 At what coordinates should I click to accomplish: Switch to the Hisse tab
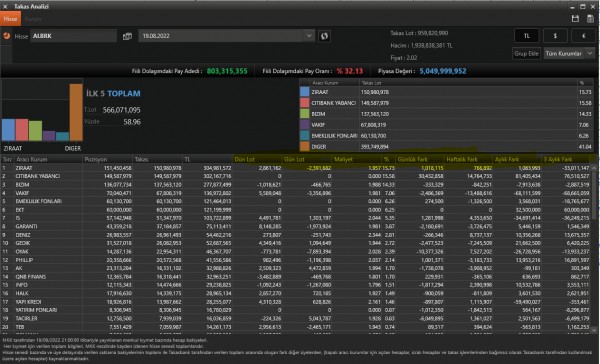(x=10, y=19)
